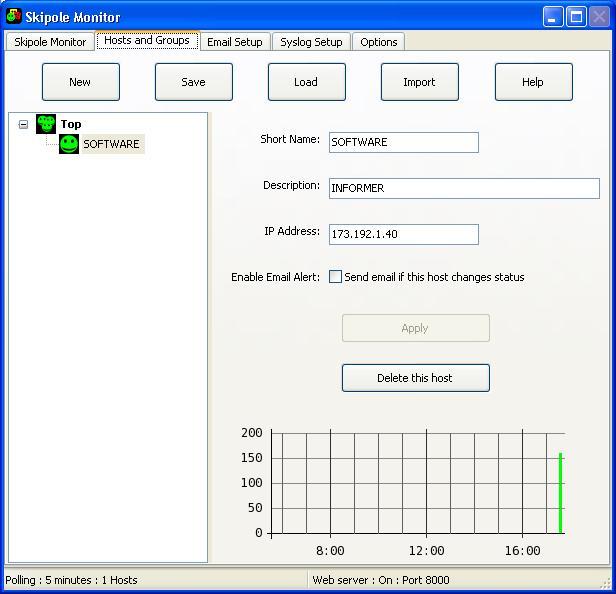
Task: Minimize the Skipole Monitor window
Action: coord(552,17)
